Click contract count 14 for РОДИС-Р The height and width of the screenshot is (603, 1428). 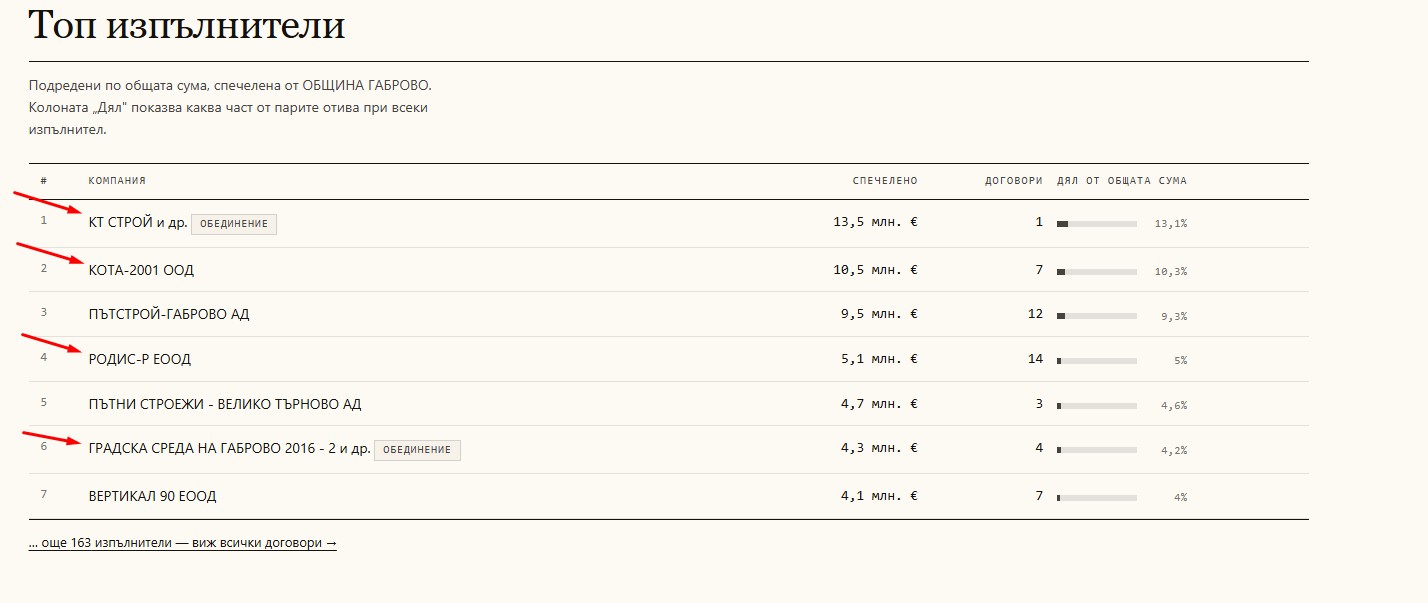1035,358
